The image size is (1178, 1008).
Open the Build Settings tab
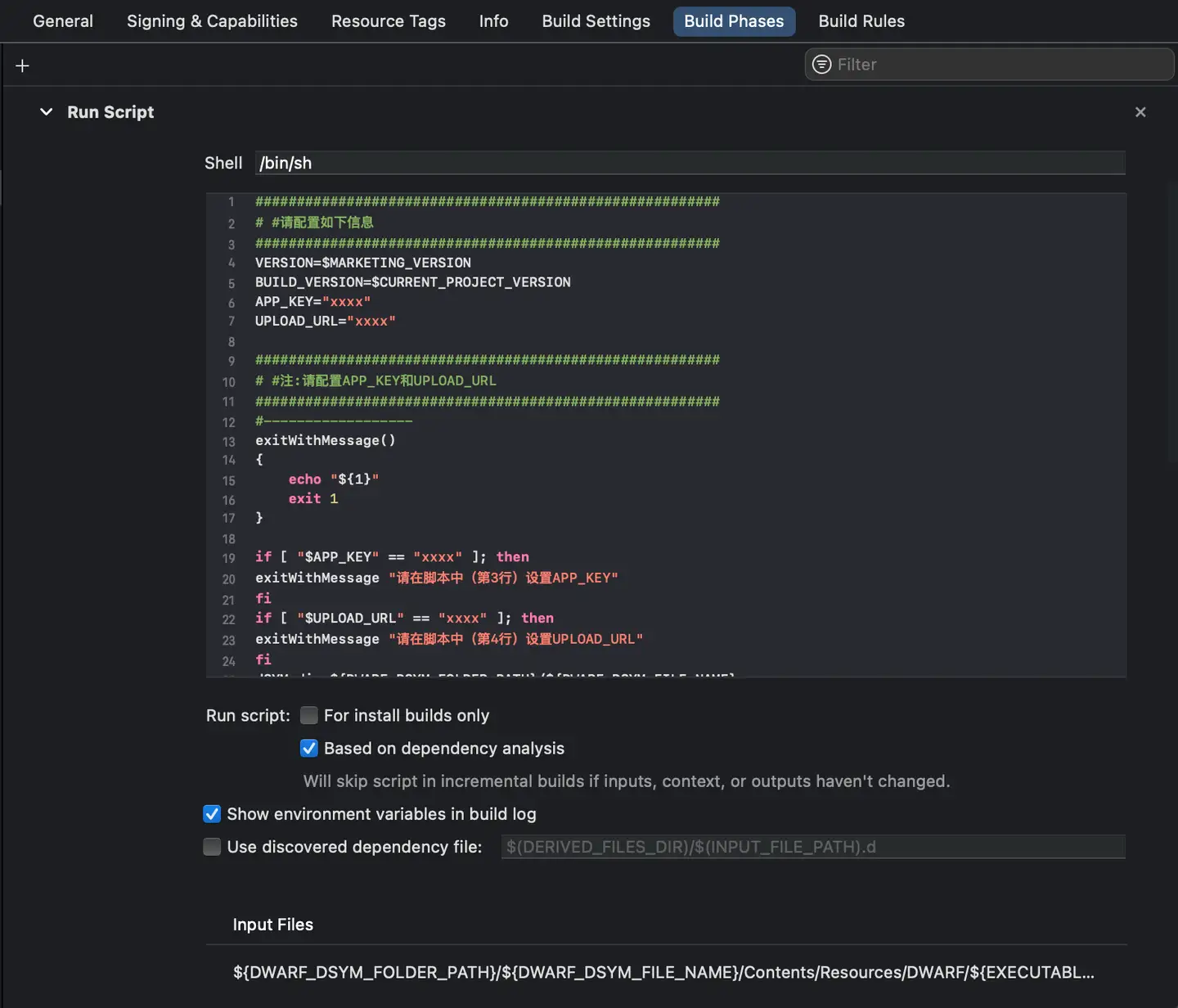pos(596,21)
